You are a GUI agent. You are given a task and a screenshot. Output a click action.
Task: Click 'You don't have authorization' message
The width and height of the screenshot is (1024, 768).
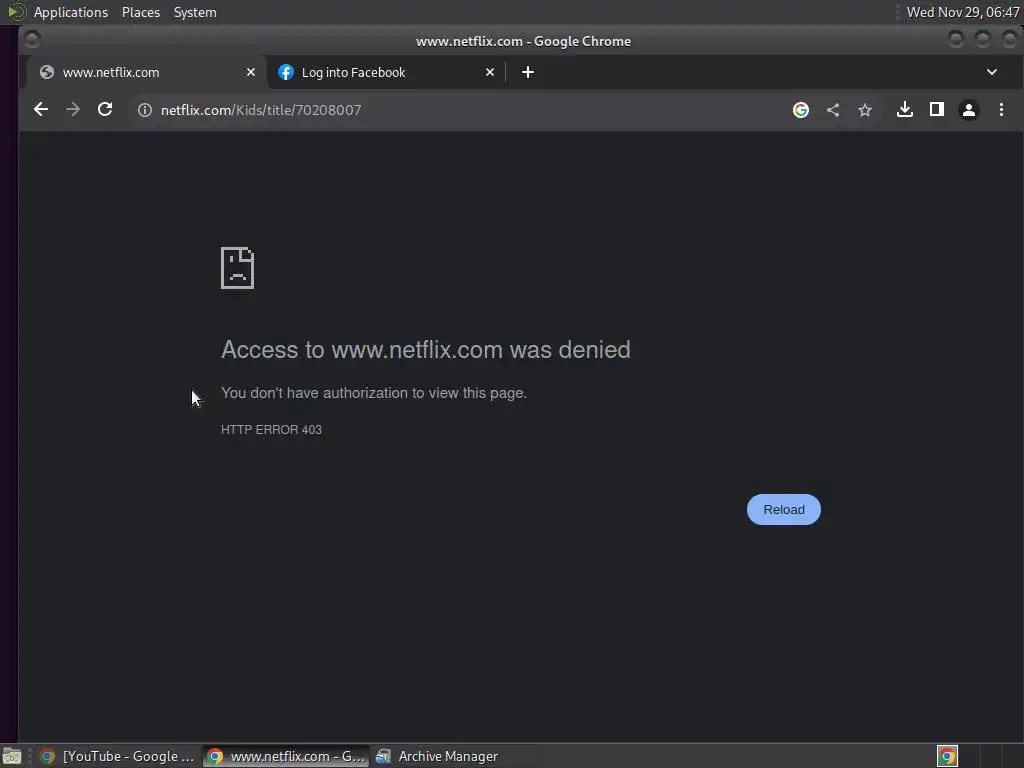coord(374,393)
